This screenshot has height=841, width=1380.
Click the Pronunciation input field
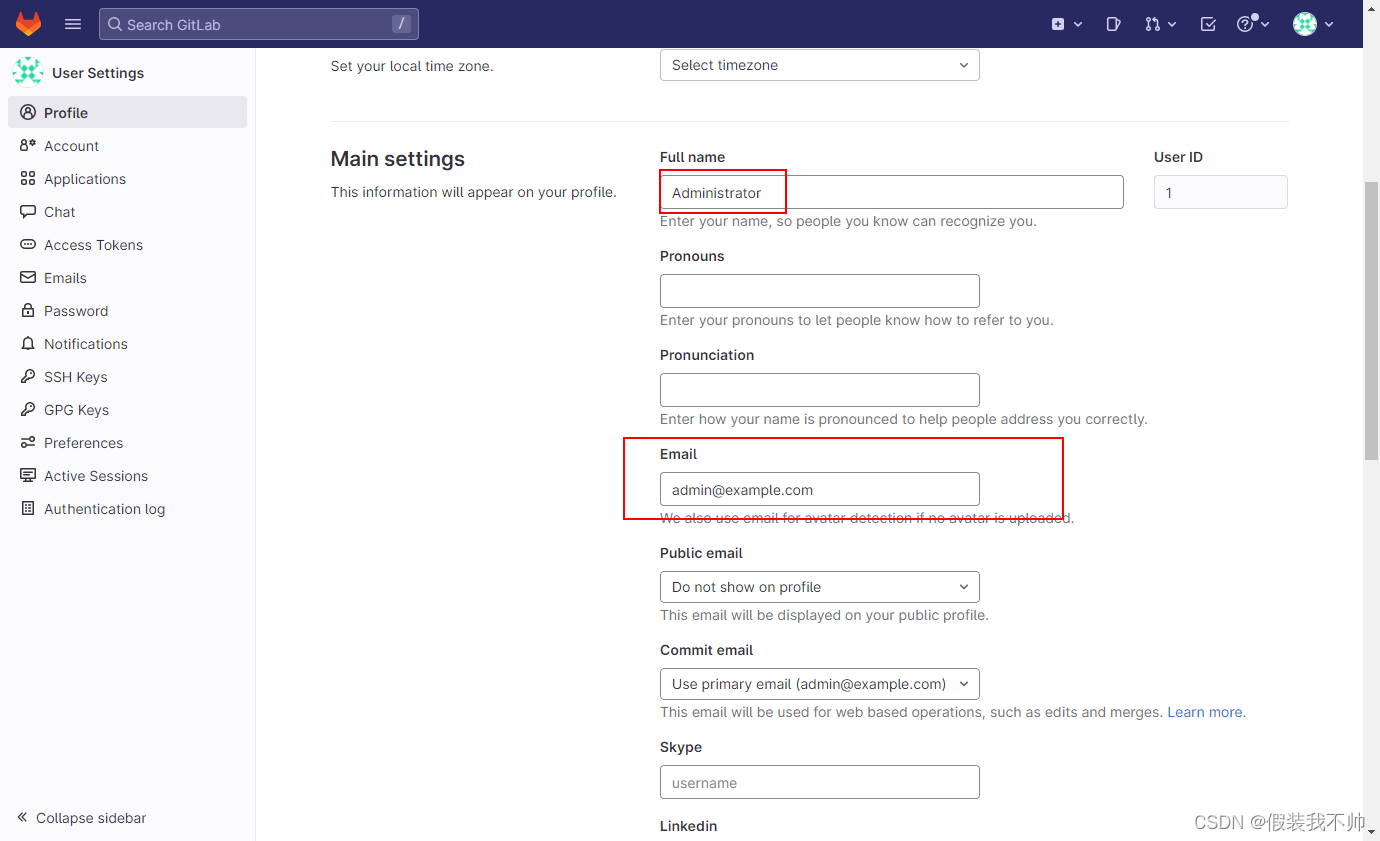[x=819, y=390]
